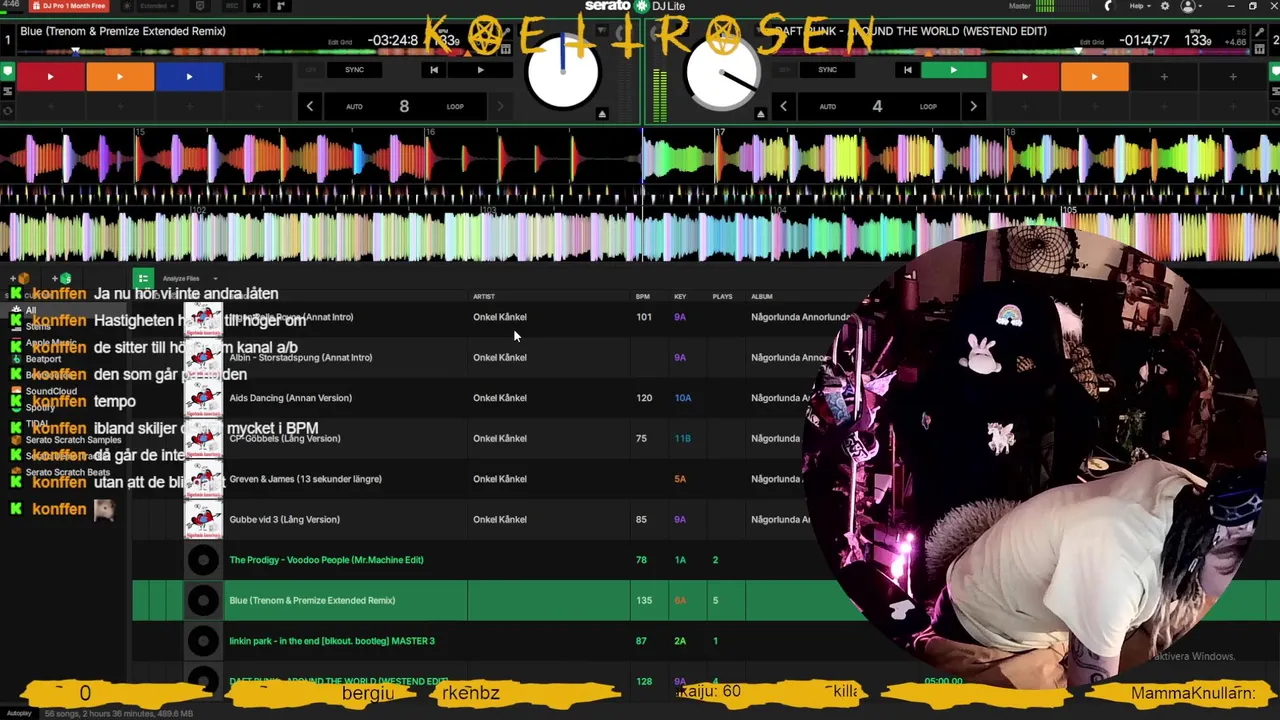This screenshot has height=720, width=1280.
Task: Select Serato Scratch Beats crate
Action: [68, 472]
